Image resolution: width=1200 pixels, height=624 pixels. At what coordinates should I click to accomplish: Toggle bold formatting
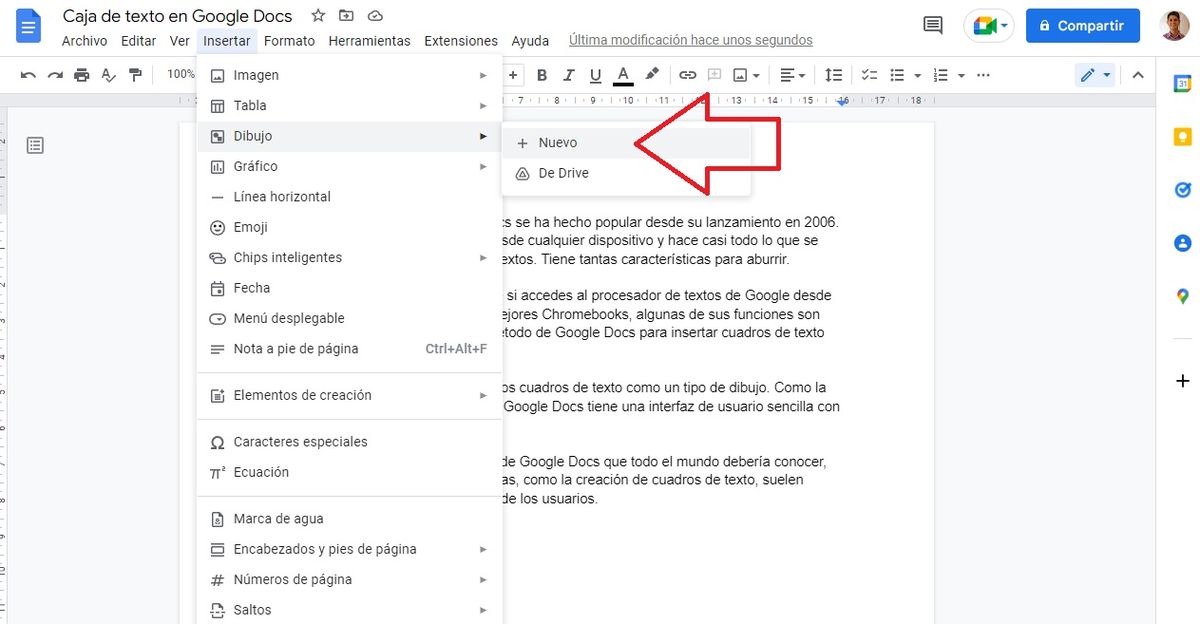(x=542, y=75)
